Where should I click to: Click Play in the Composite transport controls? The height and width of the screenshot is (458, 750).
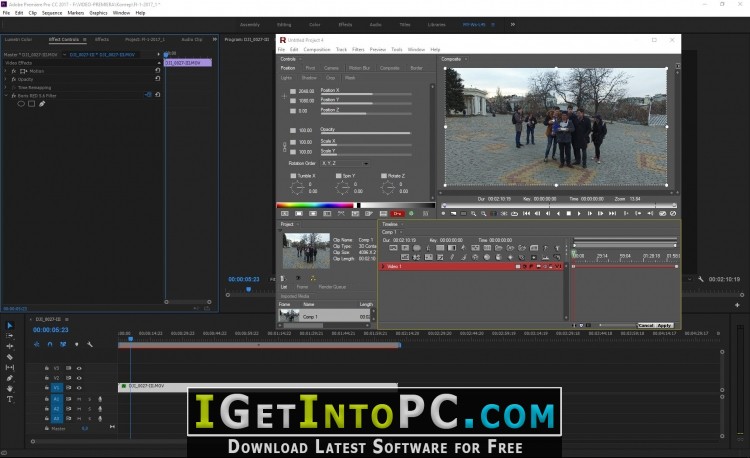(579, 214)
